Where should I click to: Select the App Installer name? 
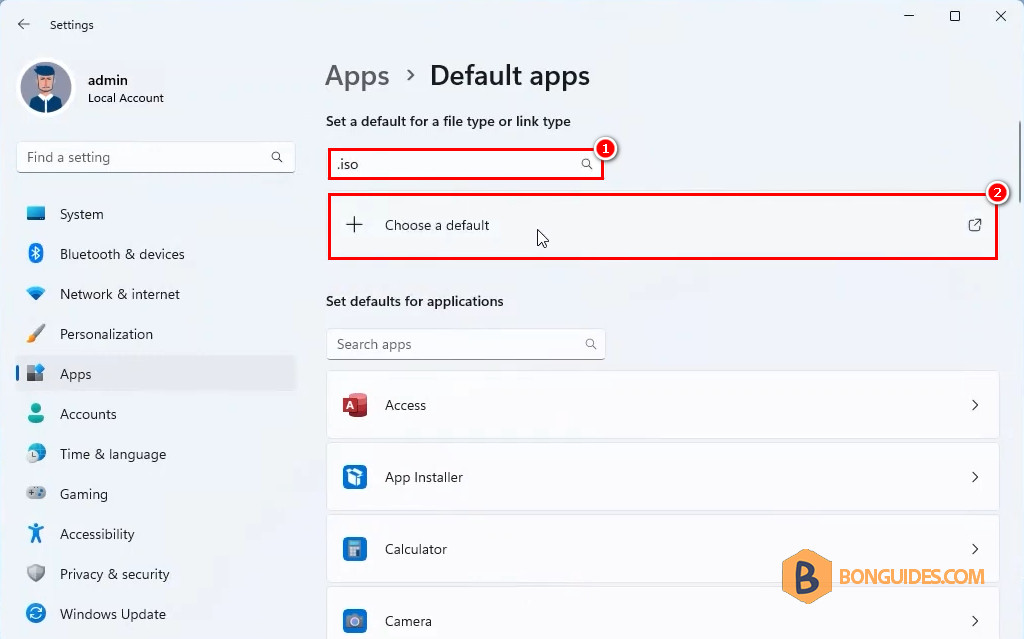click(424, 477)
